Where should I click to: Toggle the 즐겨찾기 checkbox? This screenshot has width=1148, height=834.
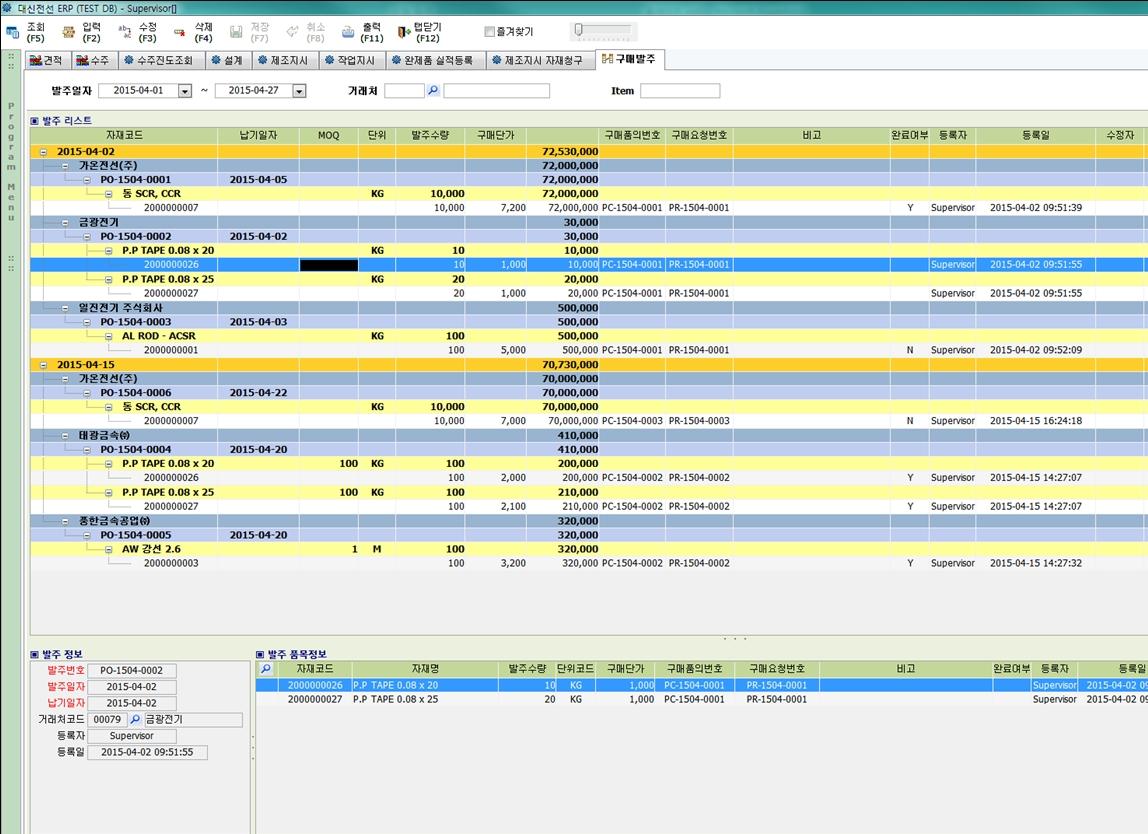(x=489, y=31)
